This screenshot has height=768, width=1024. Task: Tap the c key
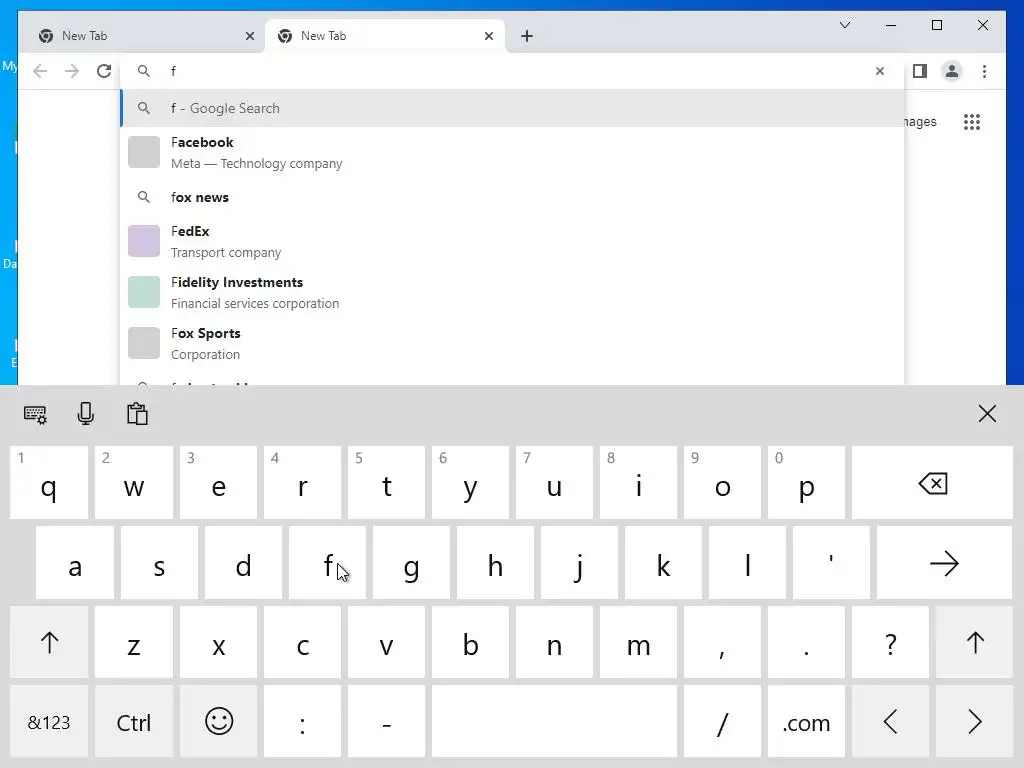coord(302,643)
